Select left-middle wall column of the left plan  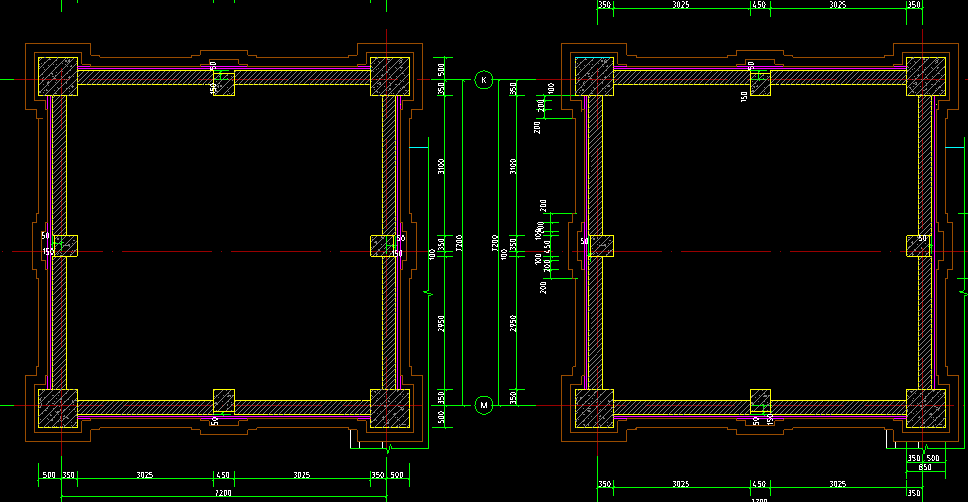[x=65, y=246]
